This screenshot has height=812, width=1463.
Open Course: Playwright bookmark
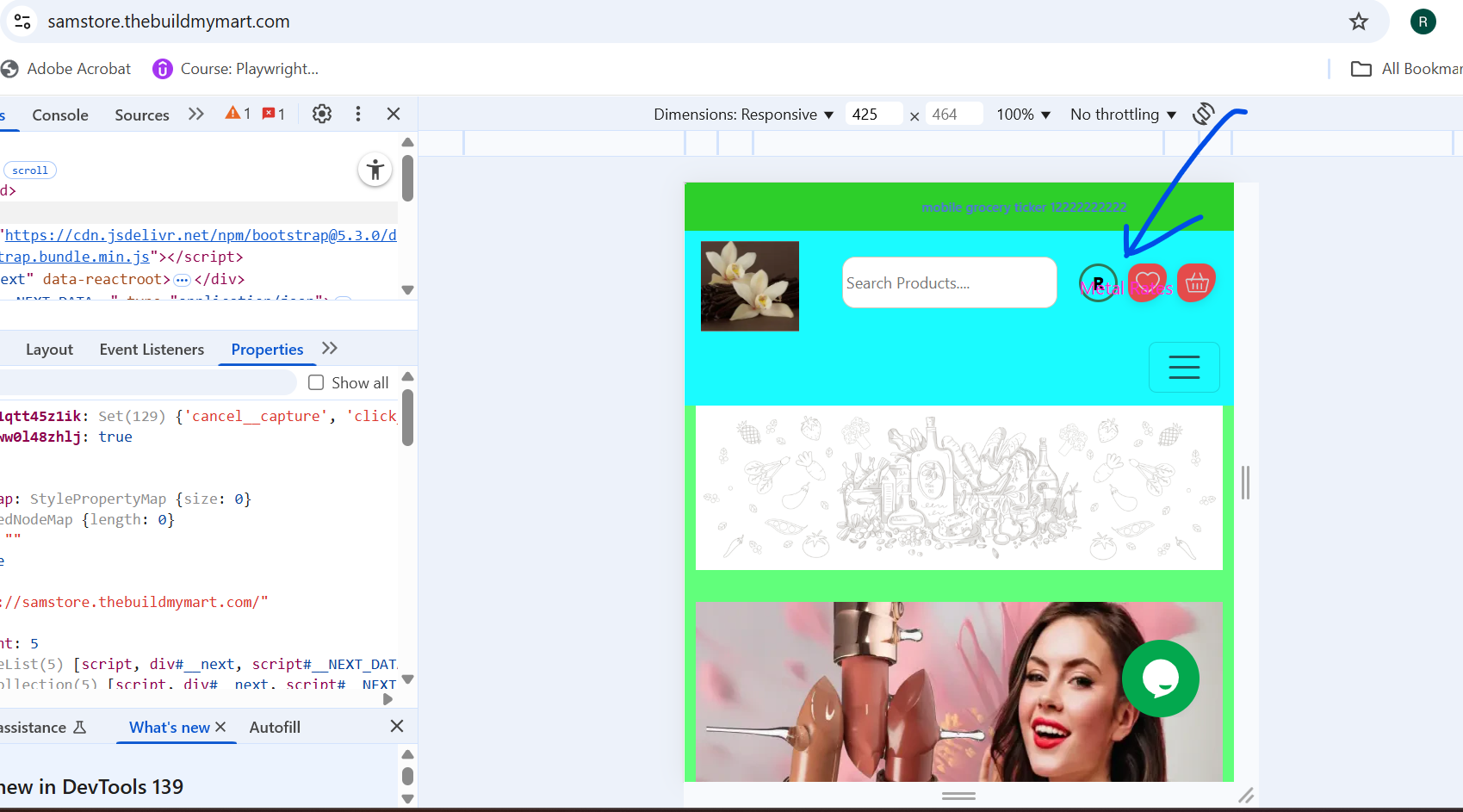pyautogui.click(x=235, y=69)
